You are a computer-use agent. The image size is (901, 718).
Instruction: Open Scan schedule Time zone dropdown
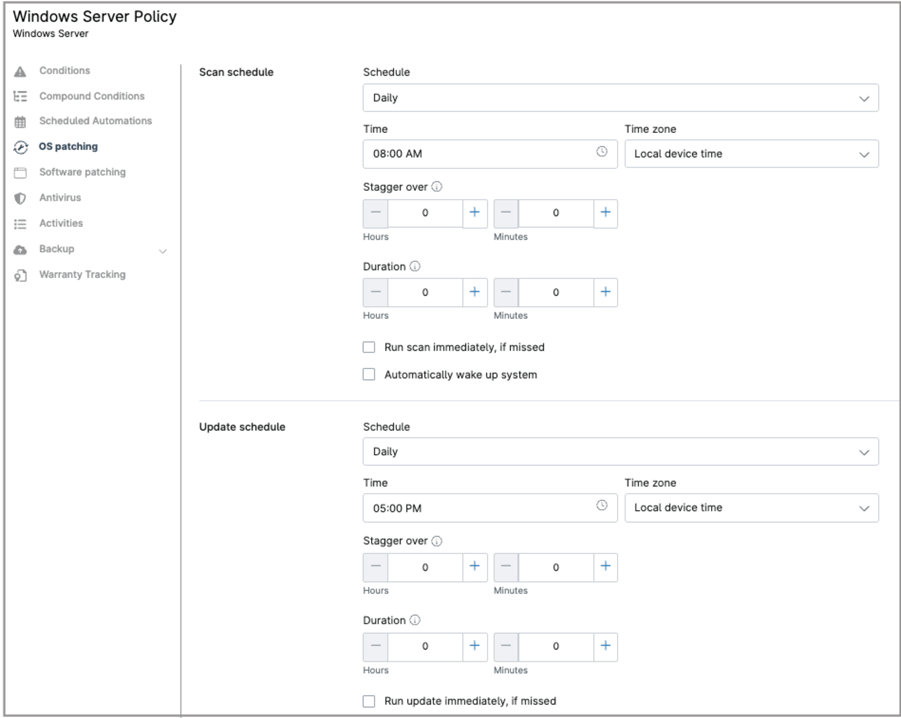[752, 154]
